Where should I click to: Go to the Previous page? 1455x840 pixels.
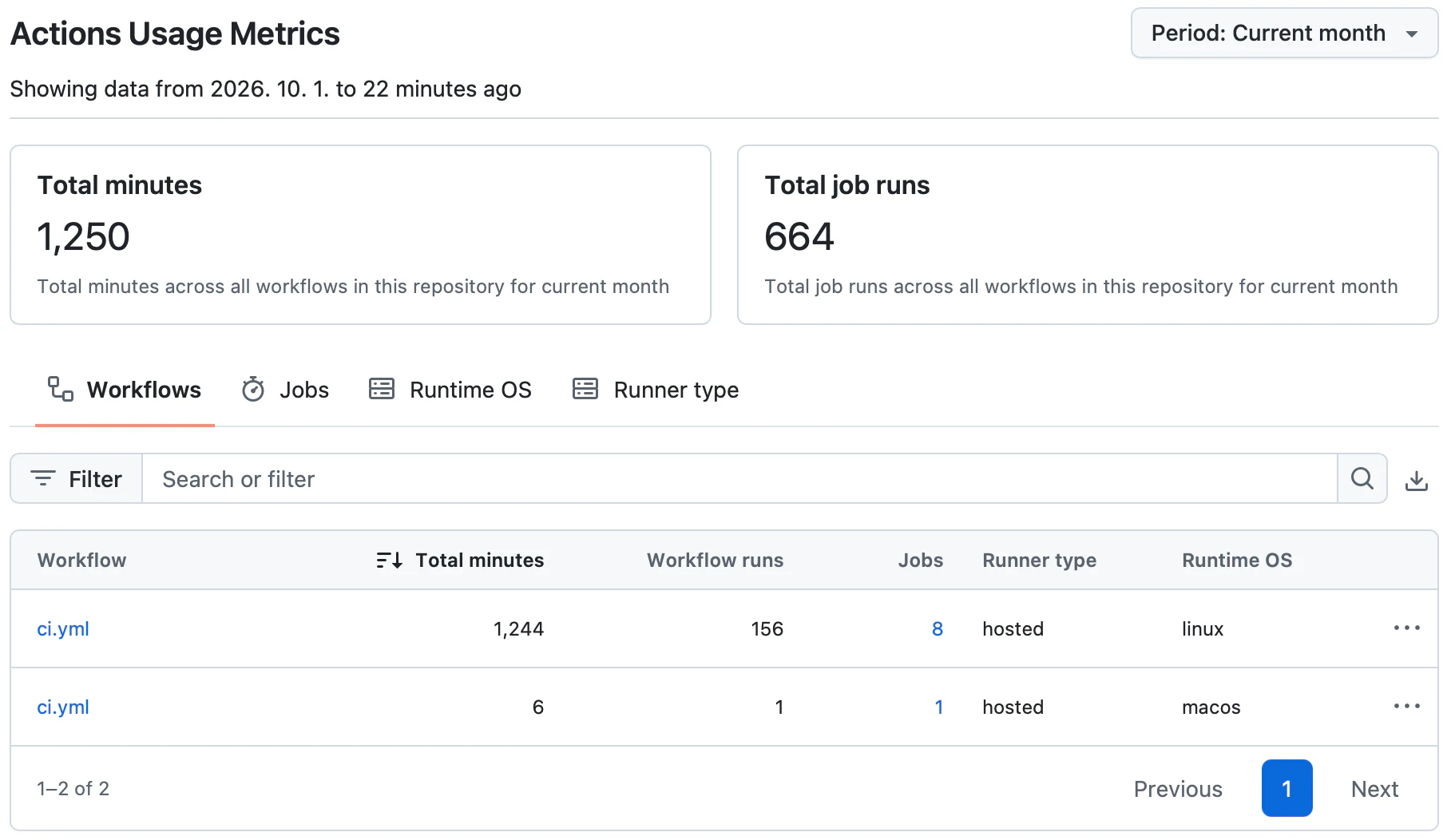click(1178, 789)
